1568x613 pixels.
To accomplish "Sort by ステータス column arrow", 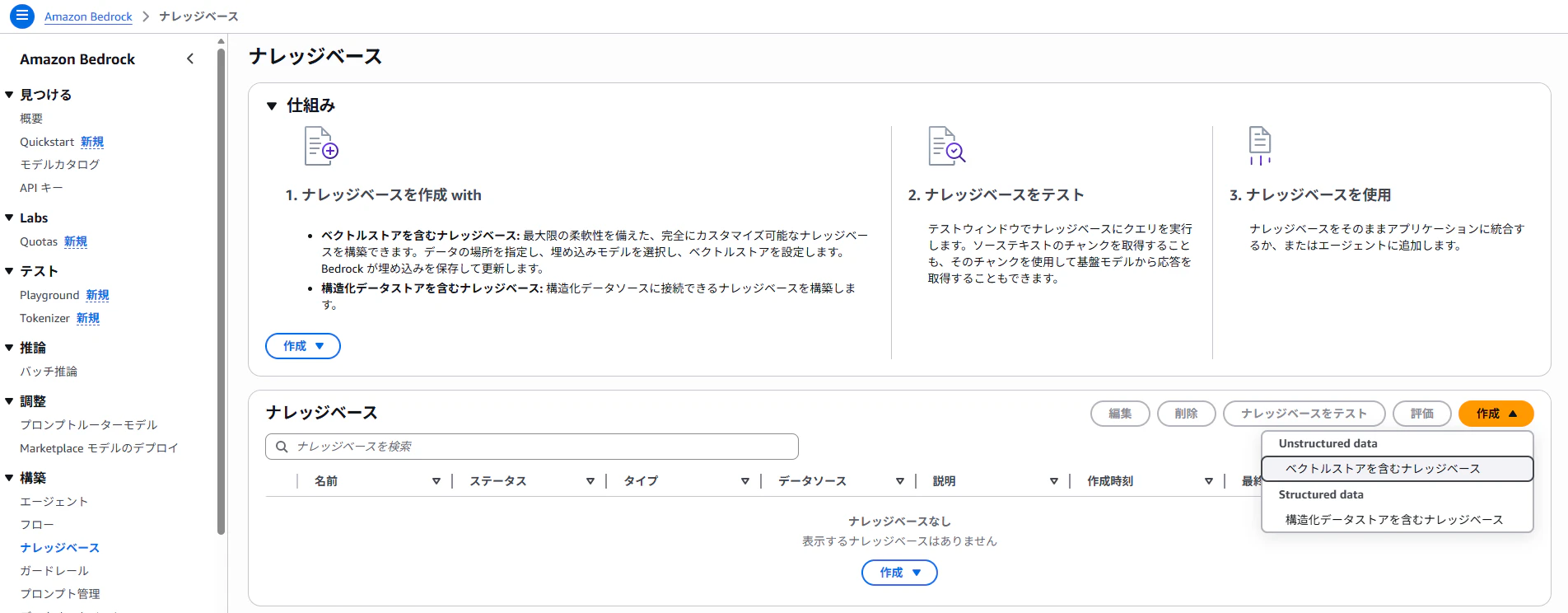I will click(x=590, y=481).
